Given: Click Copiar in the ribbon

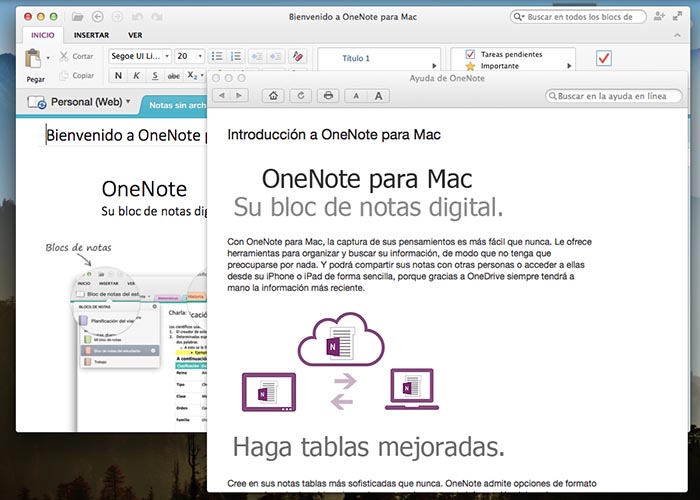Looking at the screenshot, I should click(77, 75).
